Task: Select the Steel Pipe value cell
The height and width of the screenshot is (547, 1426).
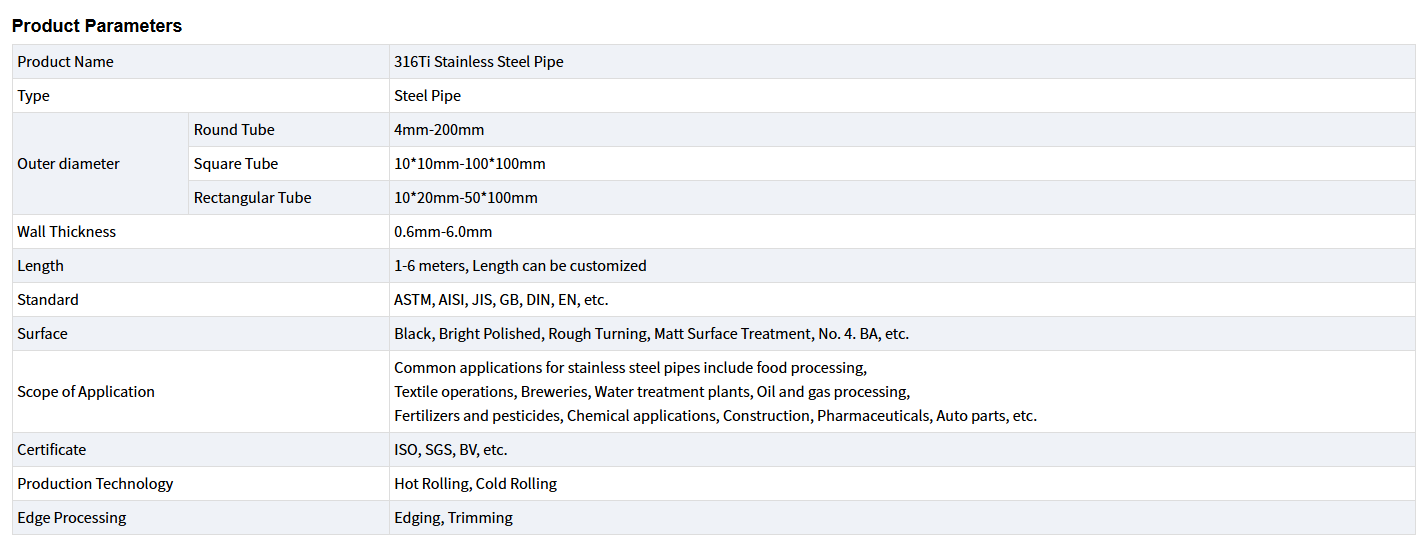Action: click(x=427, y=96)
